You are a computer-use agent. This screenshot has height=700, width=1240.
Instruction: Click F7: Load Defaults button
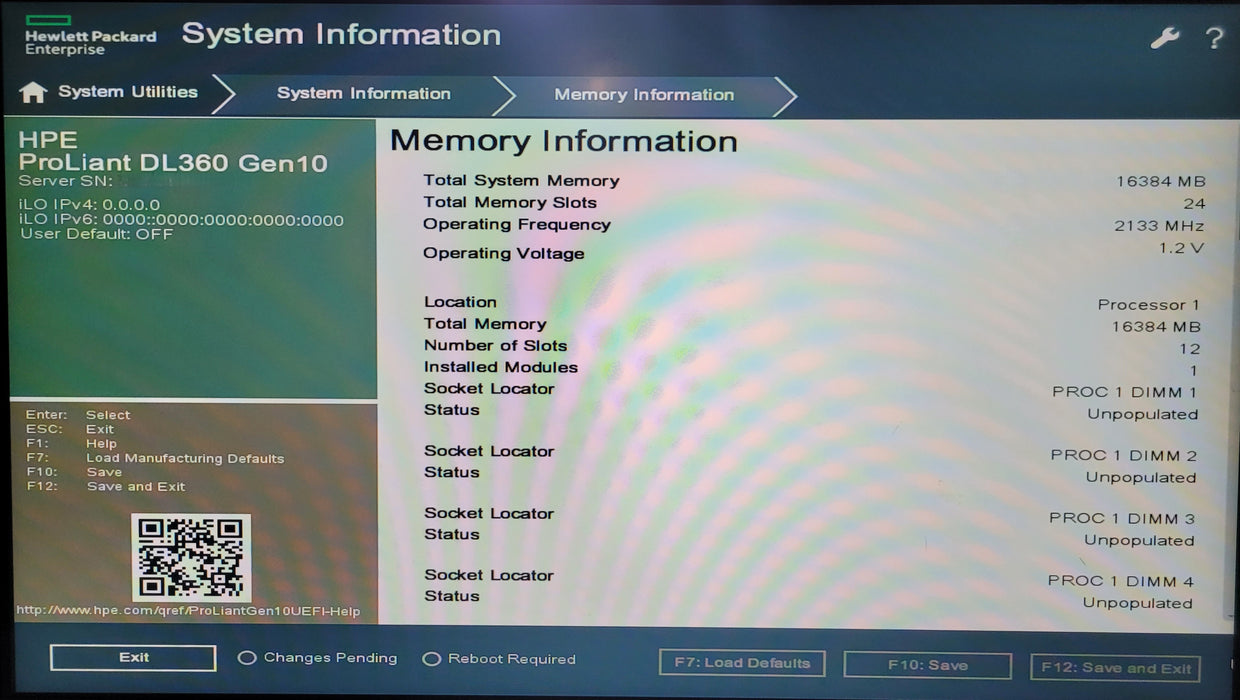click(x=742, y=663)
